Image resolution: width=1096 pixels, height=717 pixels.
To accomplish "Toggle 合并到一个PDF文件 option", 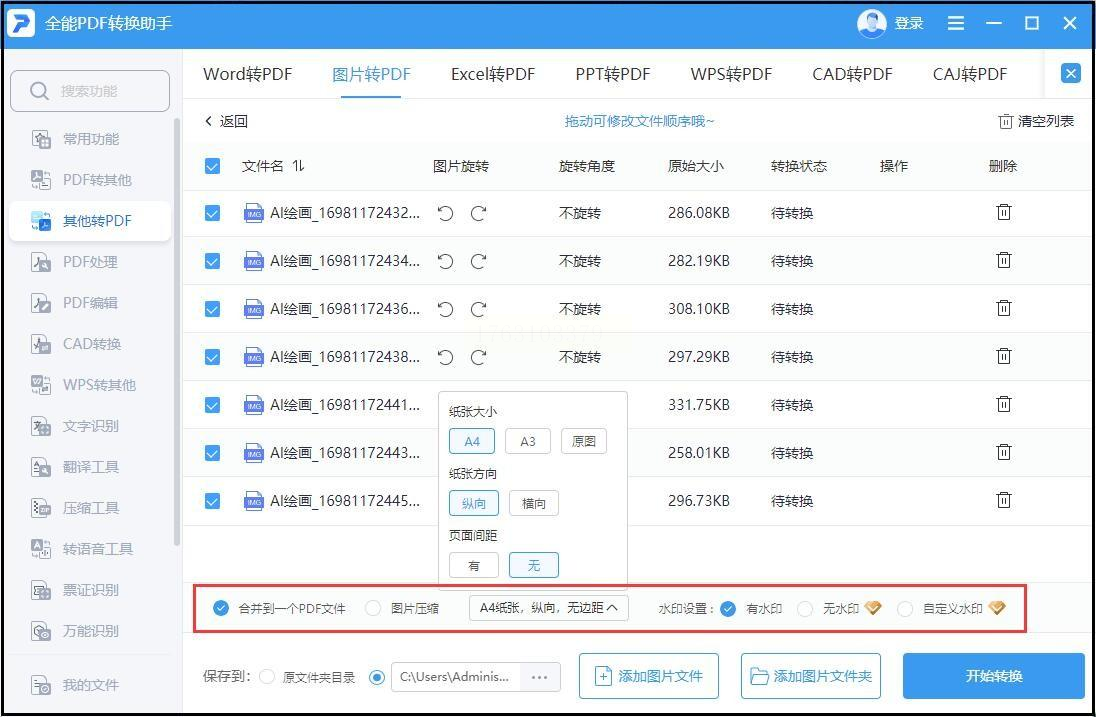I will click(x=221, y=608).
